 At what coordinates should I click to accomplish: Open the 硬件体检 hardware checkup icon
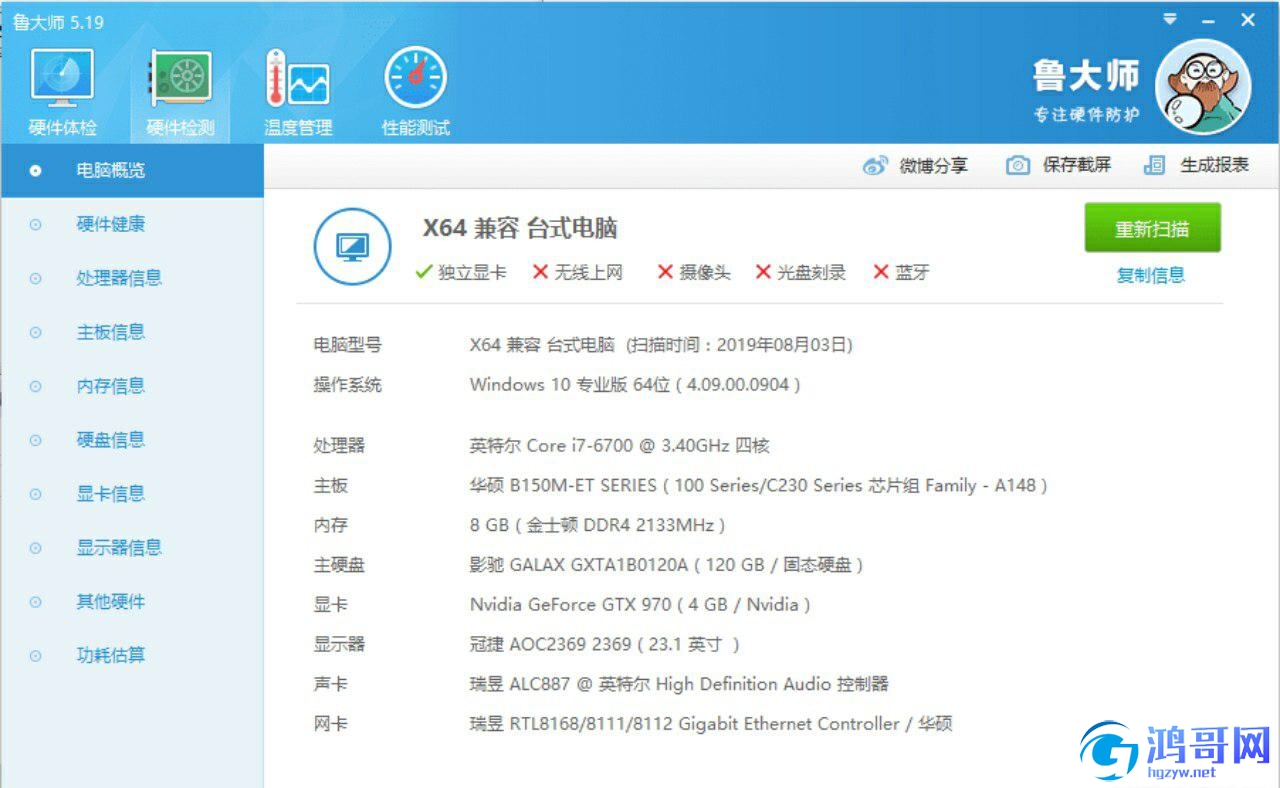(x=62, y=92)
